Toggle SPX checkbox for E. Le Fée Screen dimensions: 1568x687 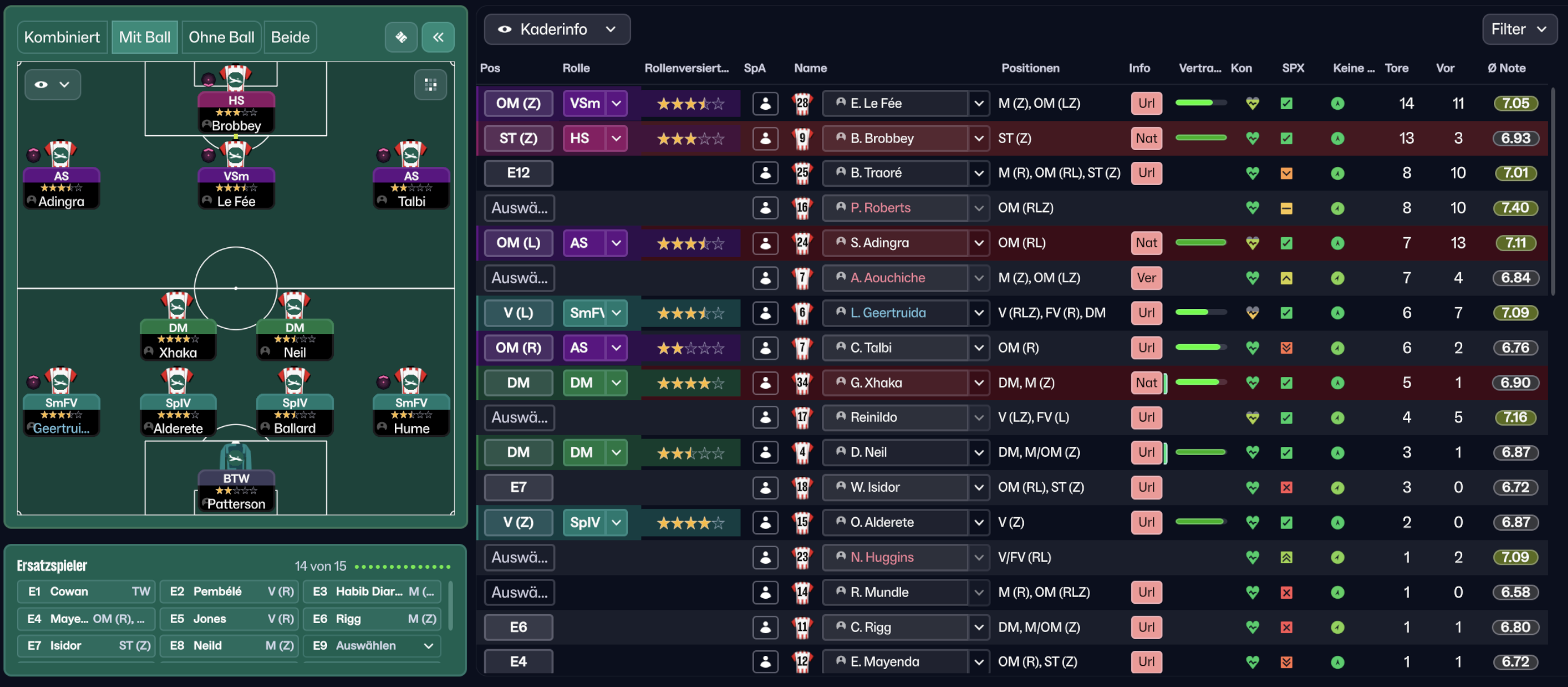[x=1286, y=104]
